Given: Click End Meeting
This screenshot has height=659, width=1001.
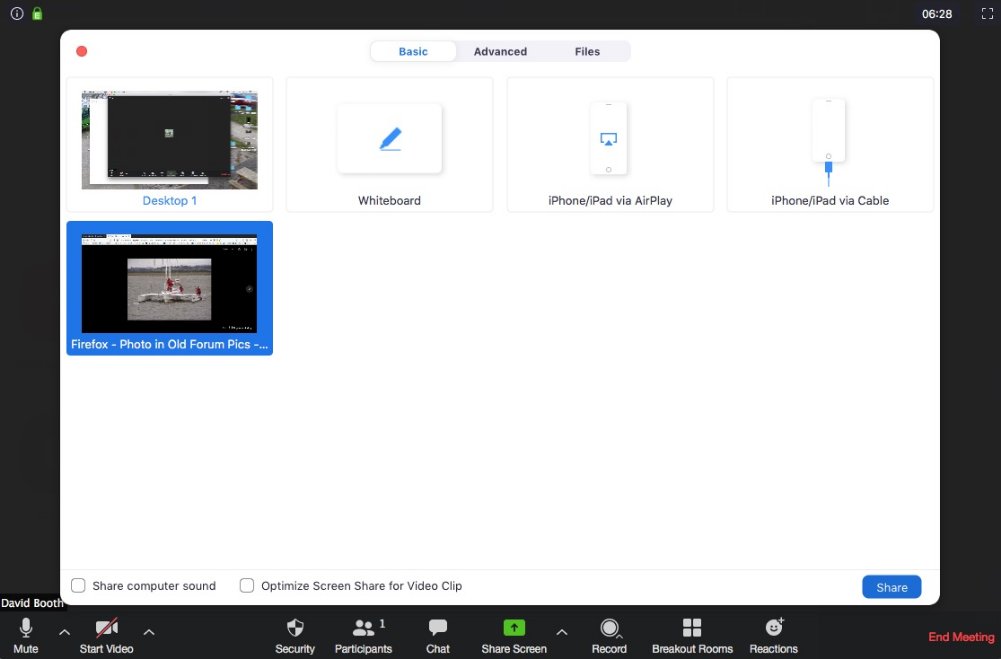Looking at the screenshot, I should [x=961, y=637].
